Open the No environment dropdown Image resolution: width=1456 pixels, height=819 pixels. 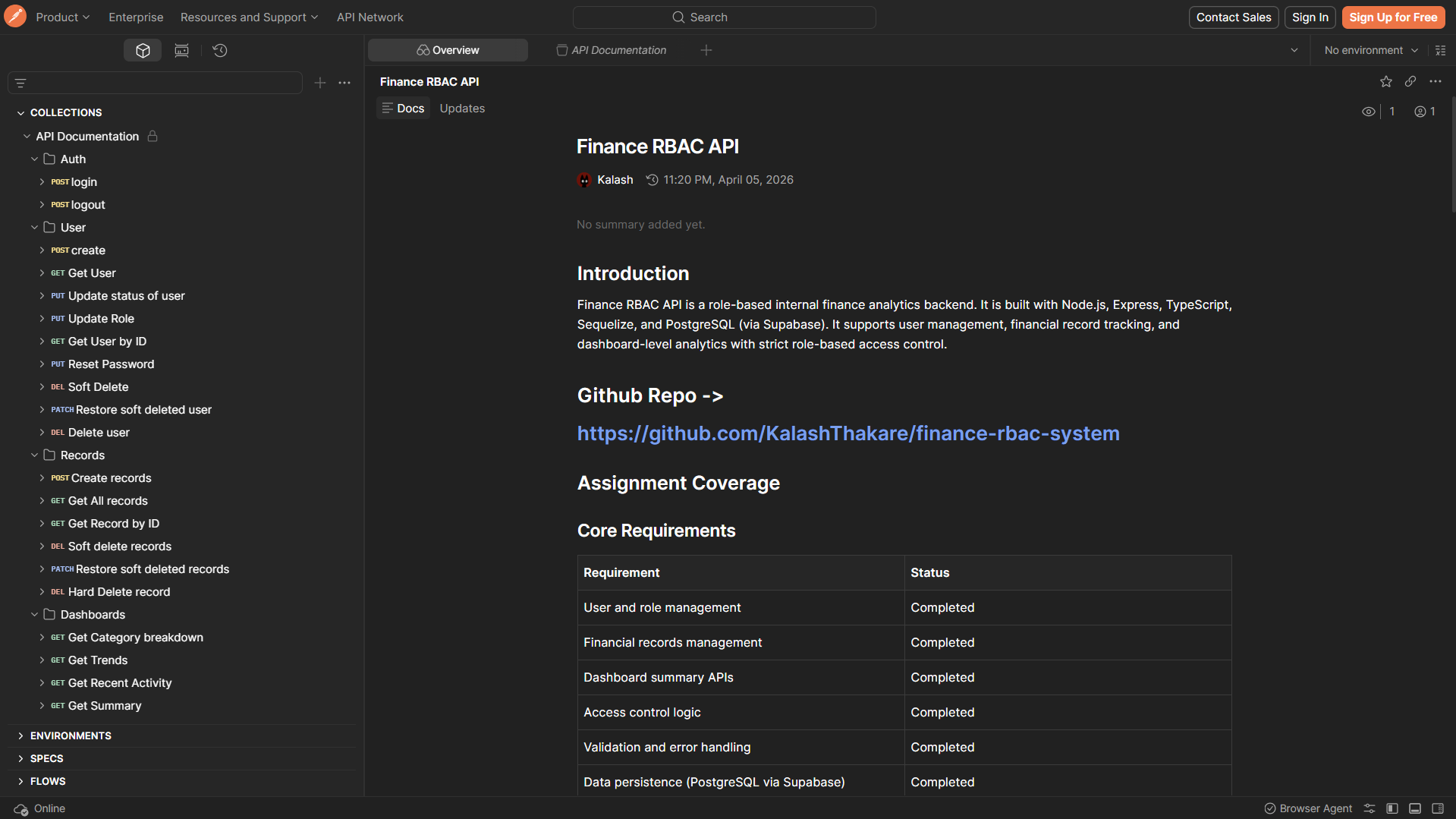[1371, 50]
